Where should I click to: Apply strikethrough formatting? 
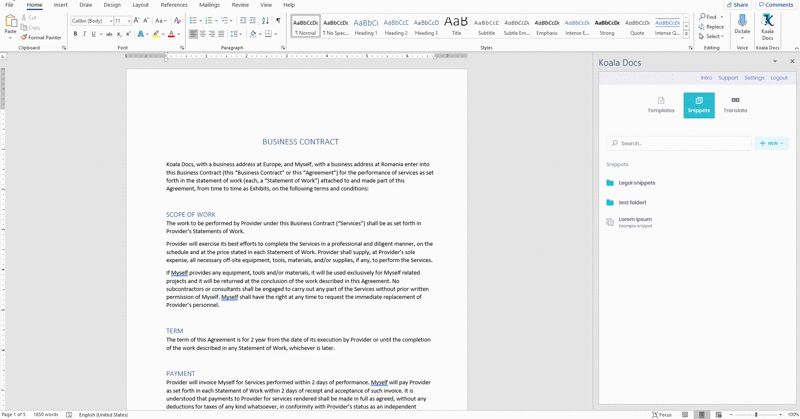tap(109, 34)
